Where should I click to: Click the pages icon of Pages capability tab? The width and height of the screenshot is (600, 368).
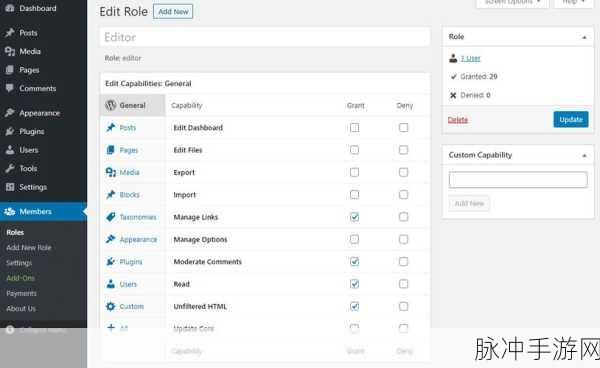[111, 150]
